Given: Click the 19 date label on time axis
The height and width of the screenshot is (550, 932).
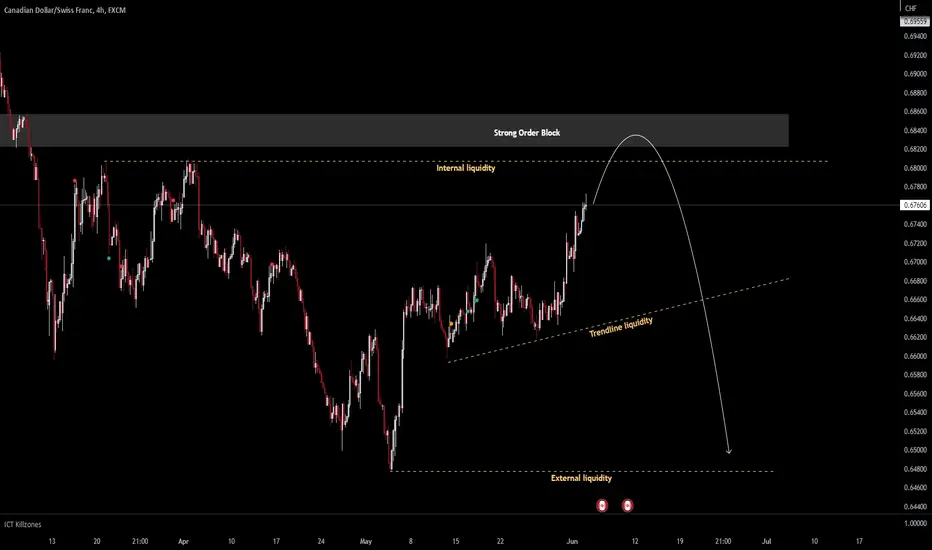Looking at the screenshot, I should pyautogui.click(x=679, y=541).
